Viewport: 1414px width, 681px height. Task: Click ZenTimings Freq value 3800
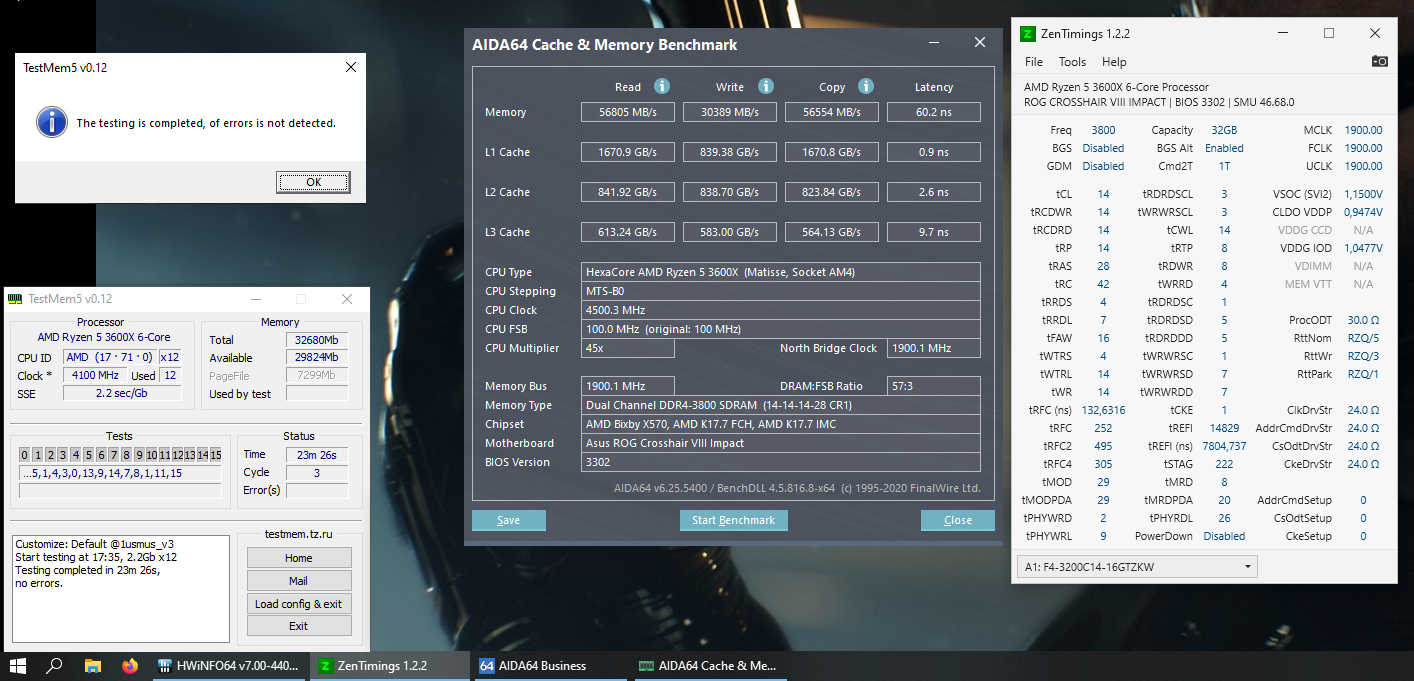[1103, 130]
